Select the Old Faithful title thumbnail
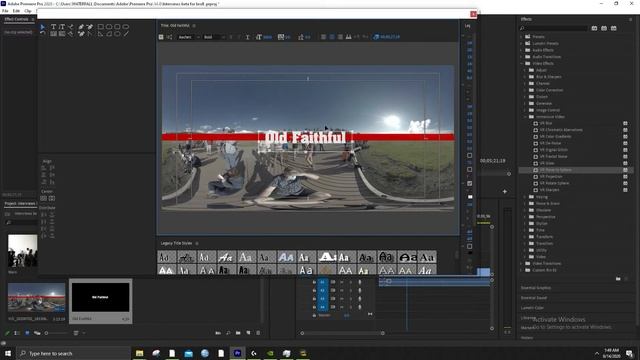Screen dimensions: 640x360 101,298
